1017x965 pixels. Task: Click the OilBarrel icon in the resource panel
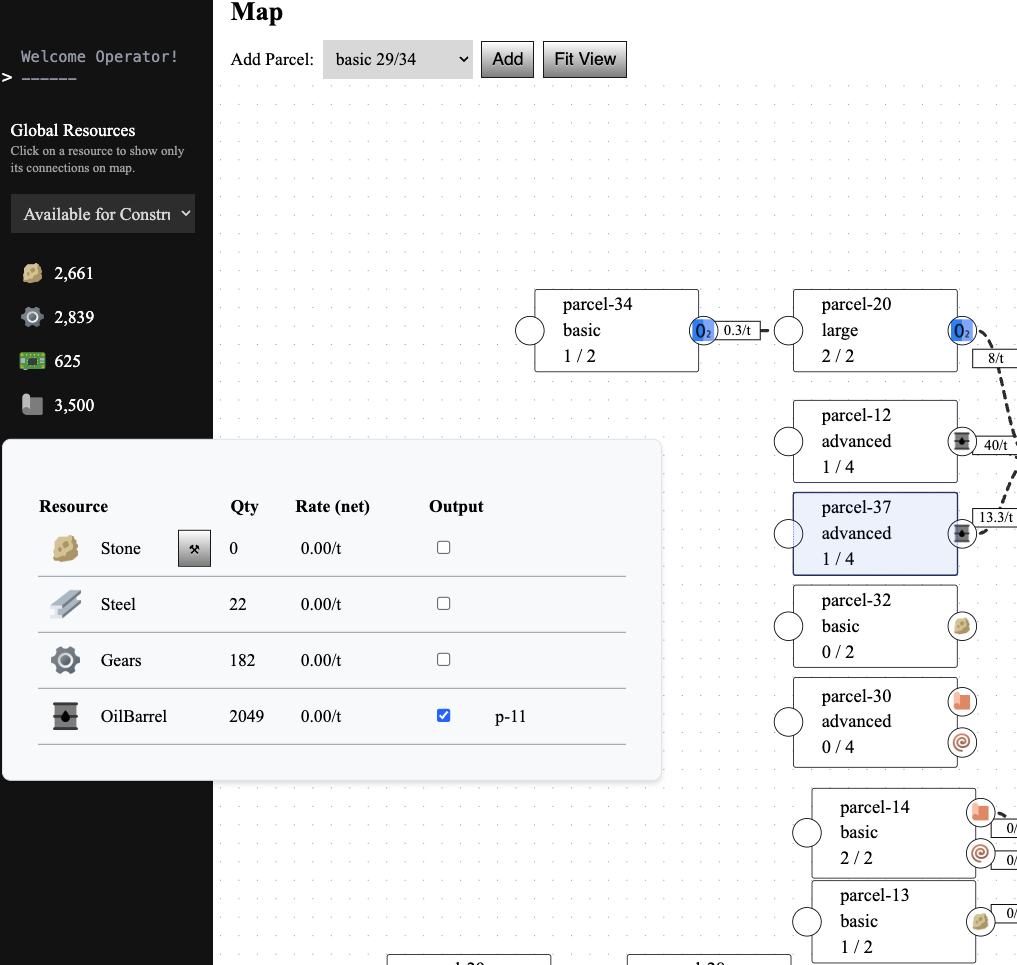(64, 716)
